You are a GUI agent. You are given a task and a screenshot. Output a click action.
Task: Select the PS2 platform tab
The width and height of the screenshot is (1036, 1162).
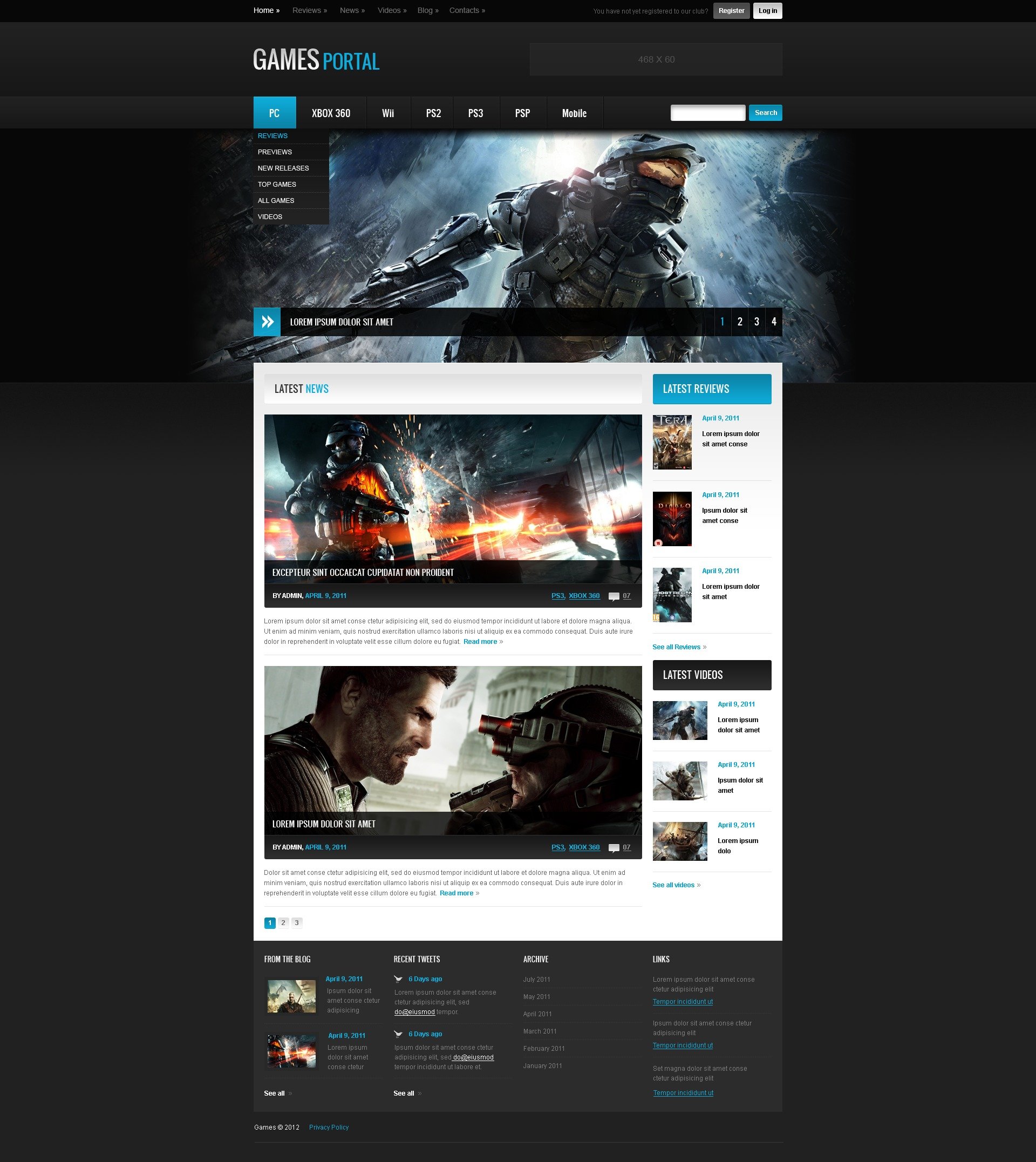(433, 113)
